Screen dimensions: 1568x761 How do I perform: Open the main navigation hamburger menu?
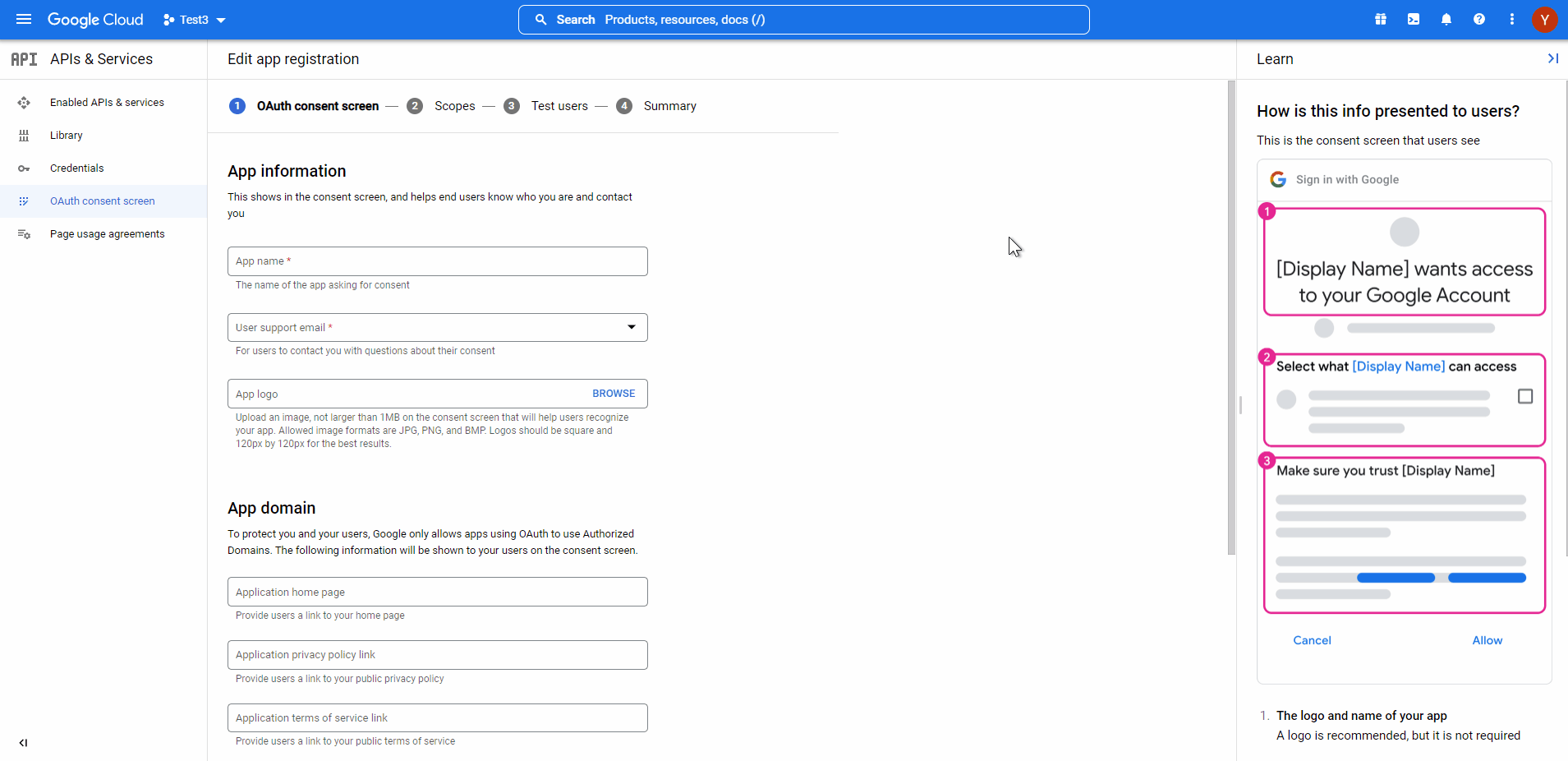(24, 19)
